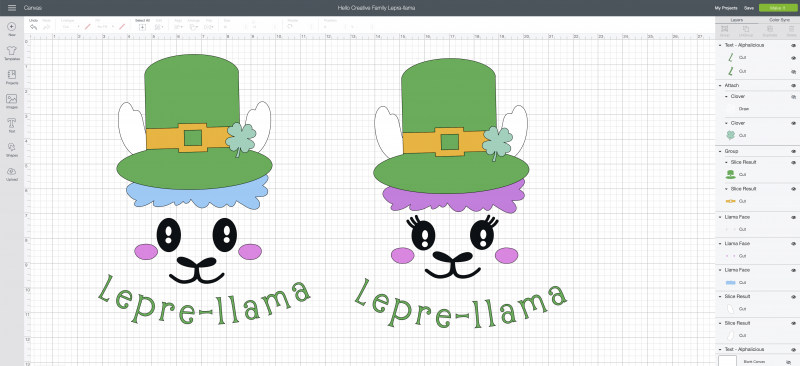Click the Undo arrow
This screenshot has width=800, height=366.
(34, 27)
